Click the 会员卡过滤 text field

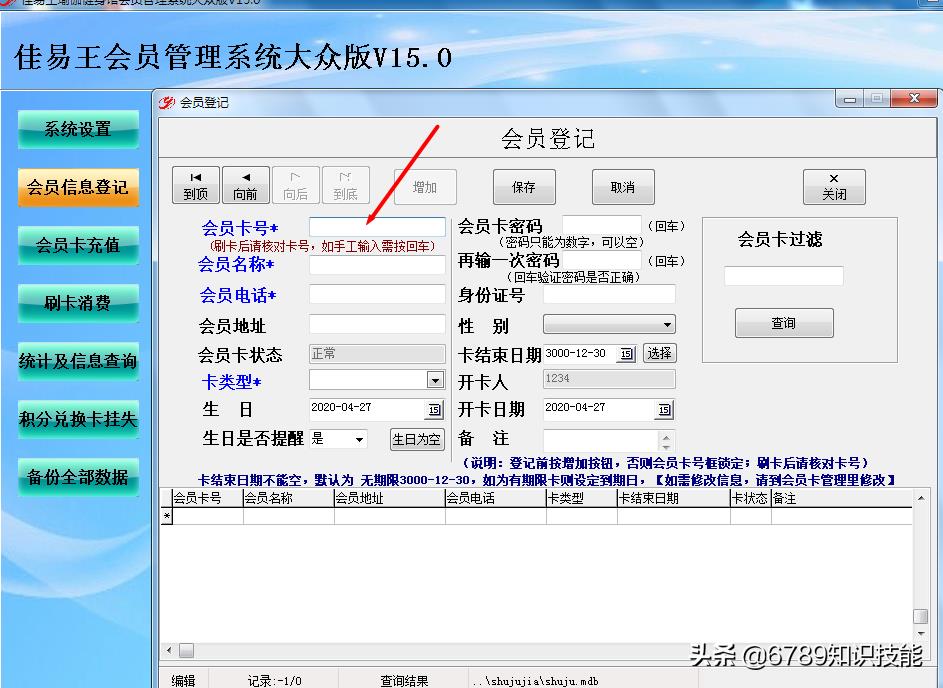(783, 276)
